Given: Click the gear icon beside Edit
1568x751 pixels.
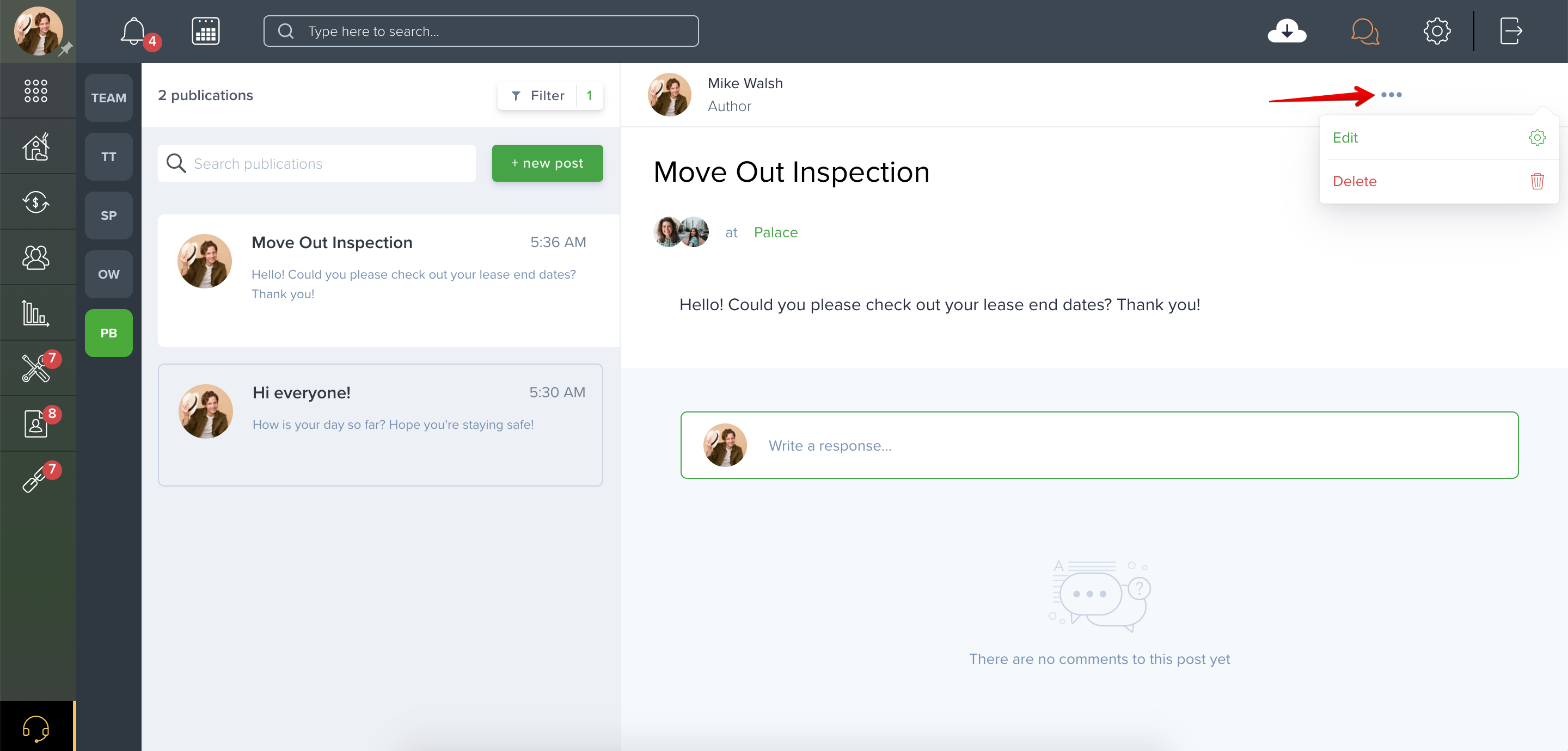Looking at the screenshot, I should click(x=1537, y=138).
